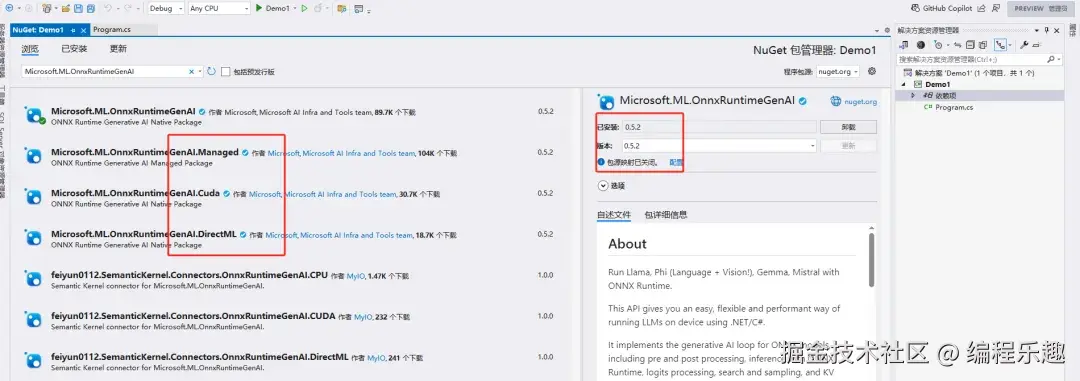Screen dimensions: 1080x381
Task: Click the Save toolbar icon
Action: pyautogui.click(x=78, y=8)
